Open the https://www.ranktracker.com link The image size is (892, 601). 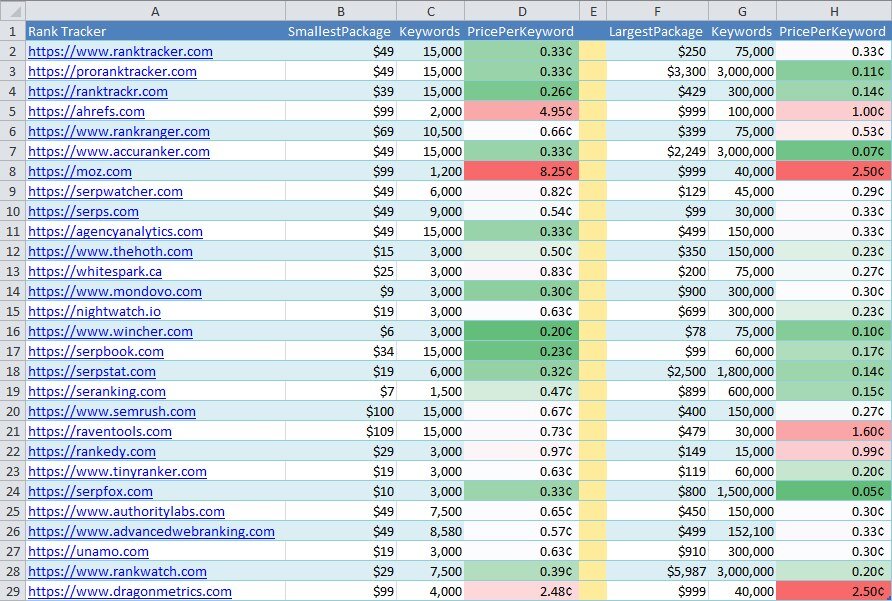121,52
